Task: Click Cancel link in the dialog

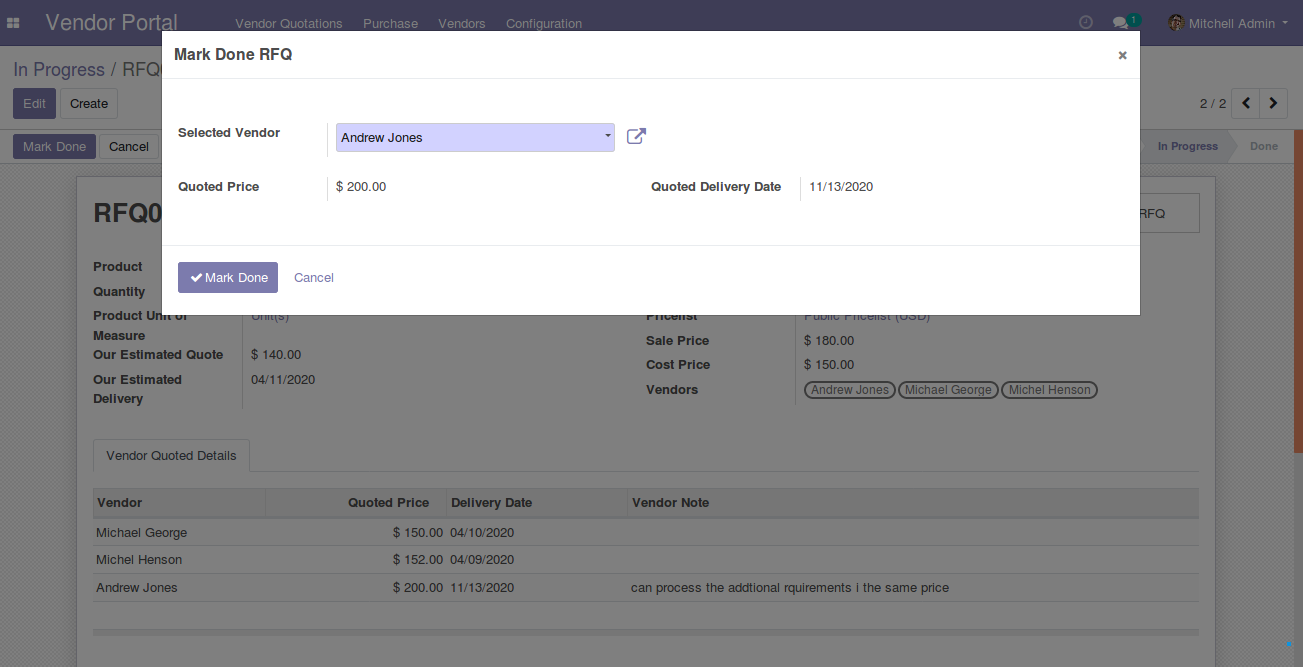Action: (313, 278)
